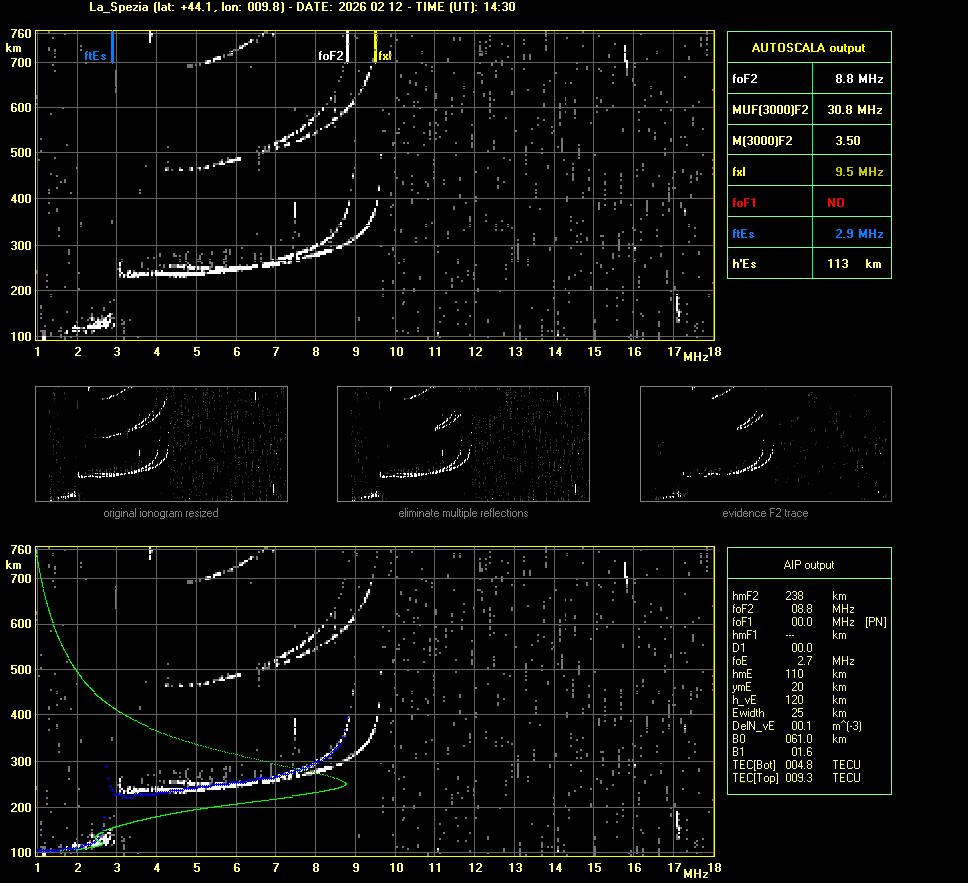968x883 pixels.
Task: Click the yellow fxI marker line
Action: 375,47
